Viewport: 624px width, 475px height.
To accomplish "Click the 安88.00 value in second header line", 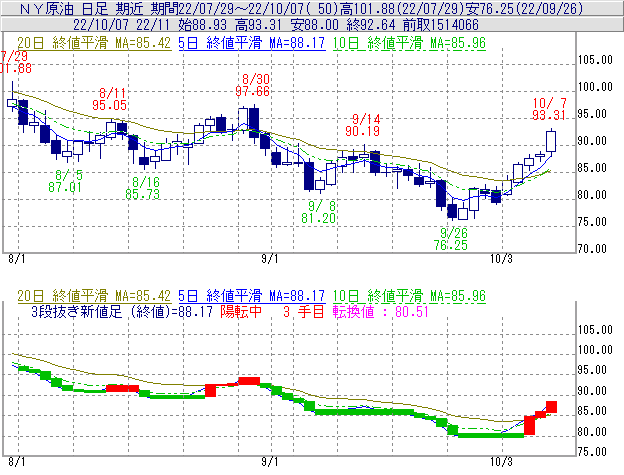I will (x=315, y=25).
